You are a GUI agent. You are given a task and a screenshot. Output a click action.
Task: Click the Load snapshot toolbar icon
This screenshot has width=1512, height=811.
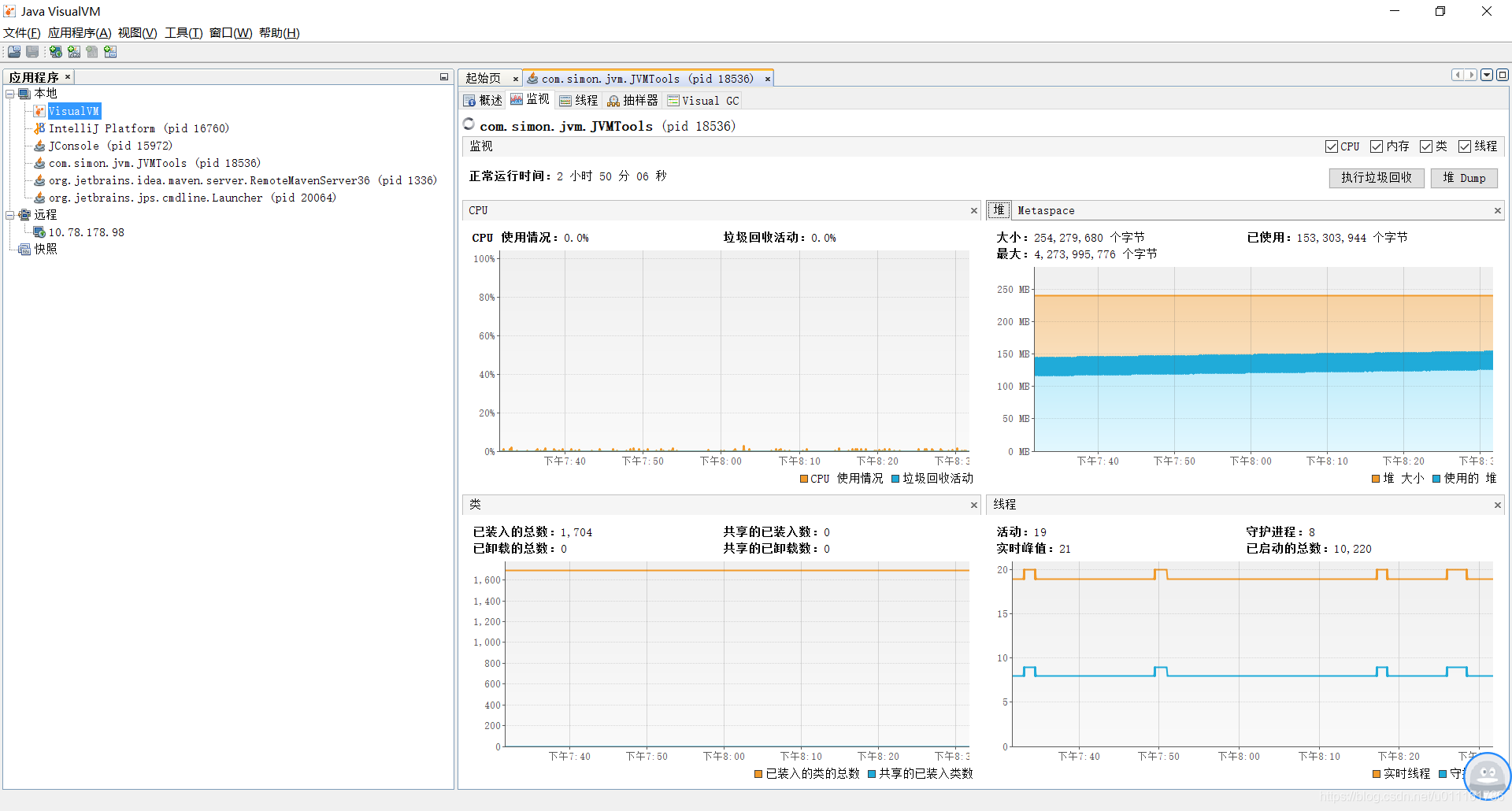click(14, 52)
